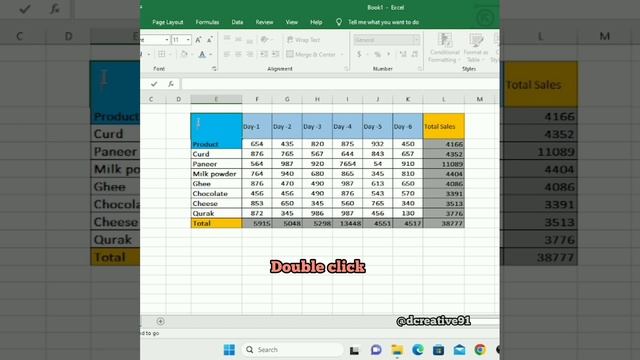Open Conditional Formatting in Styles group
Screen dimensions: 640x360
click(444, 48)
